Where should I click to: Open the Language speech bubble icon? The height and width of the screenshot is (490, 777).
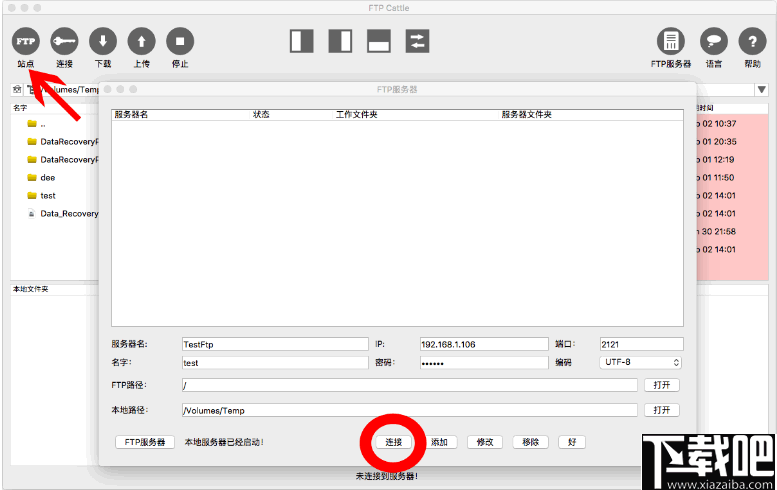(714, 41)
